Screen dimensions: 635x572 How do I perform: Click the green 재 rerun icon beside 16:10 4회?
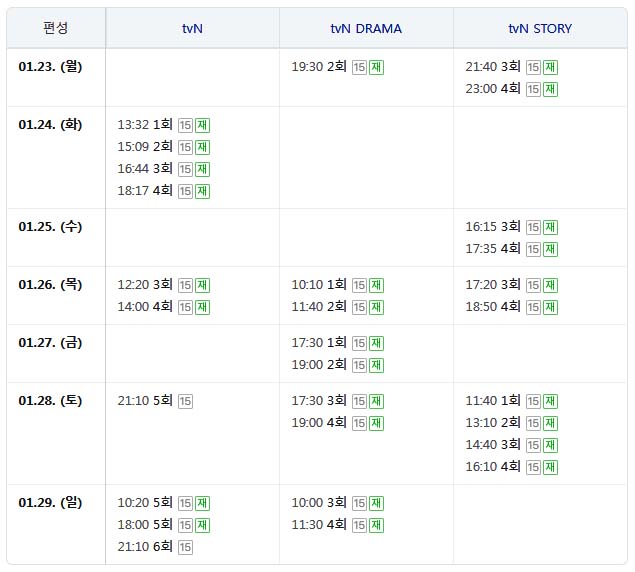(550, 467)
